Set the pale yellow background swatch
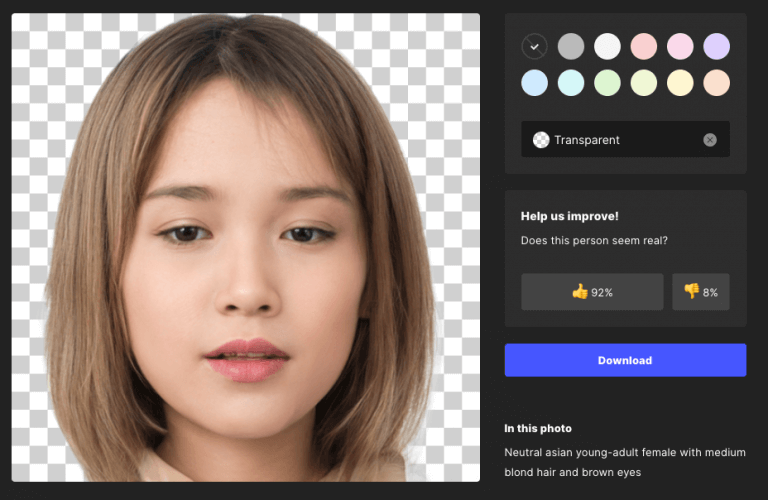Image resolution: width=768 pixels, height=500 pixels. 680,83
